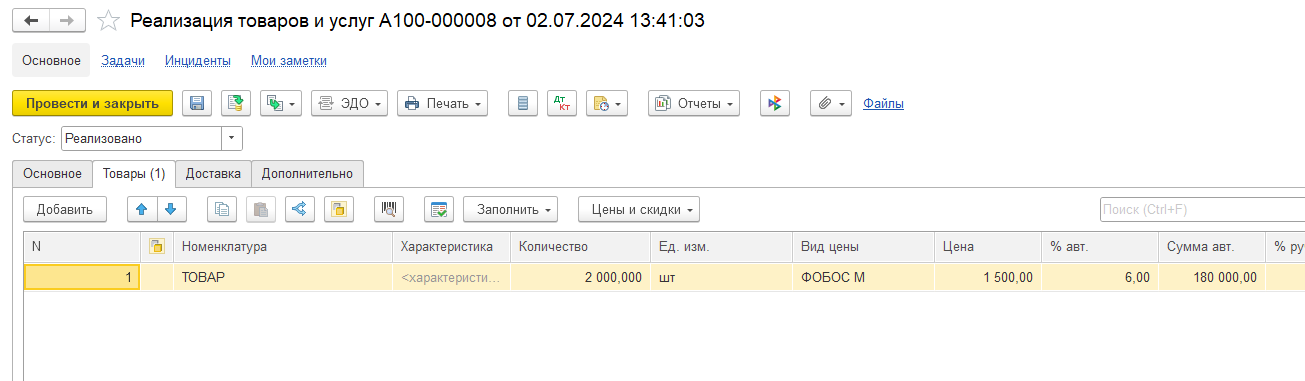Viewport: 1305px width, 381px height.
Task: Click the barcode scanner icon
Action: (388, 209)
